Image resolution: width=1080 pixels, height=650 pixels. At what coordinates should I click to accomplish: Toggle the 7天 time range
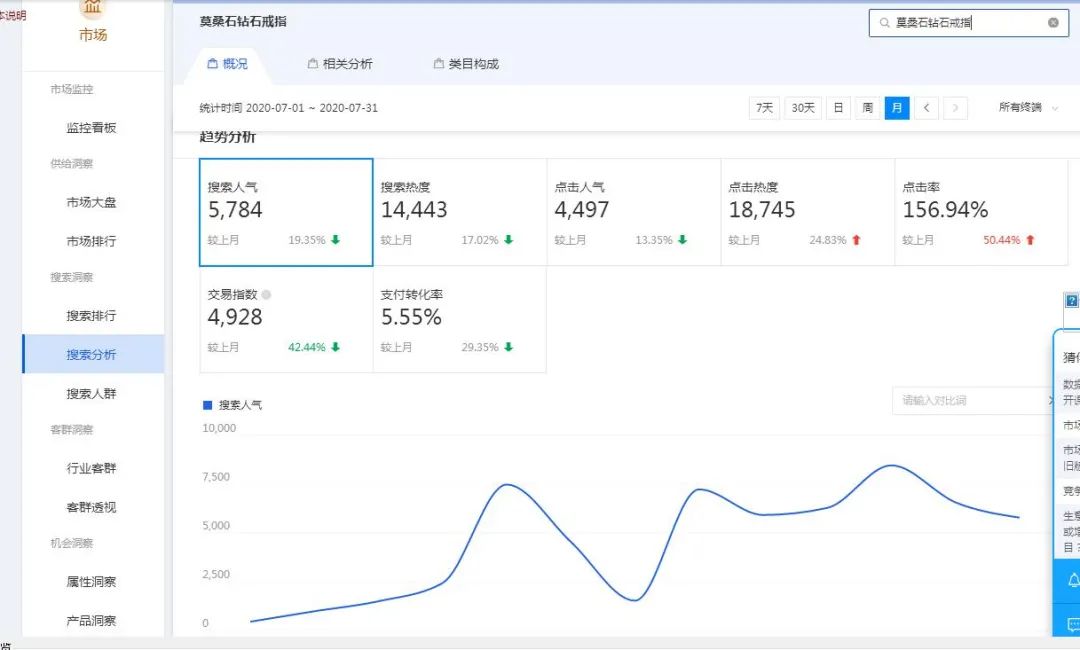764,107
